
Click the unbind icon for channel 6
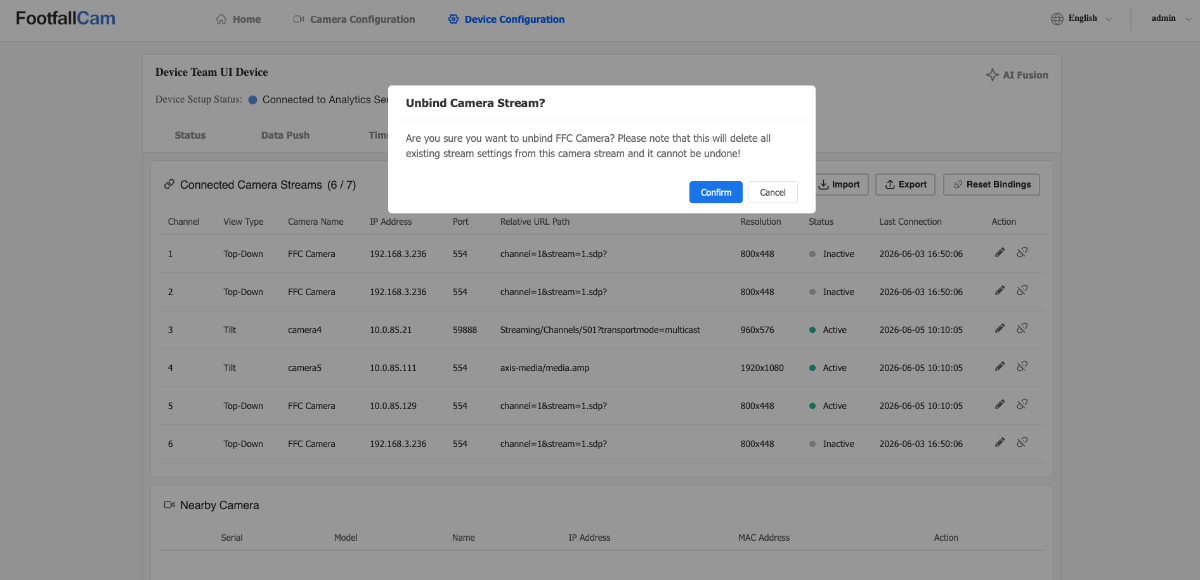point(1022,443)
